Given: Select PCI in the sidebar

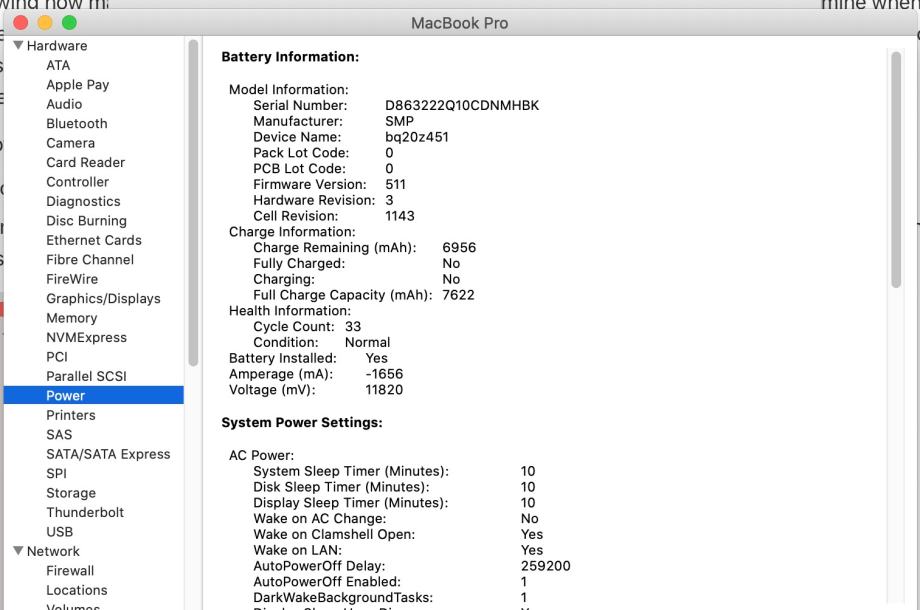Looking at the screenshot, I should (x=57, y=357).
